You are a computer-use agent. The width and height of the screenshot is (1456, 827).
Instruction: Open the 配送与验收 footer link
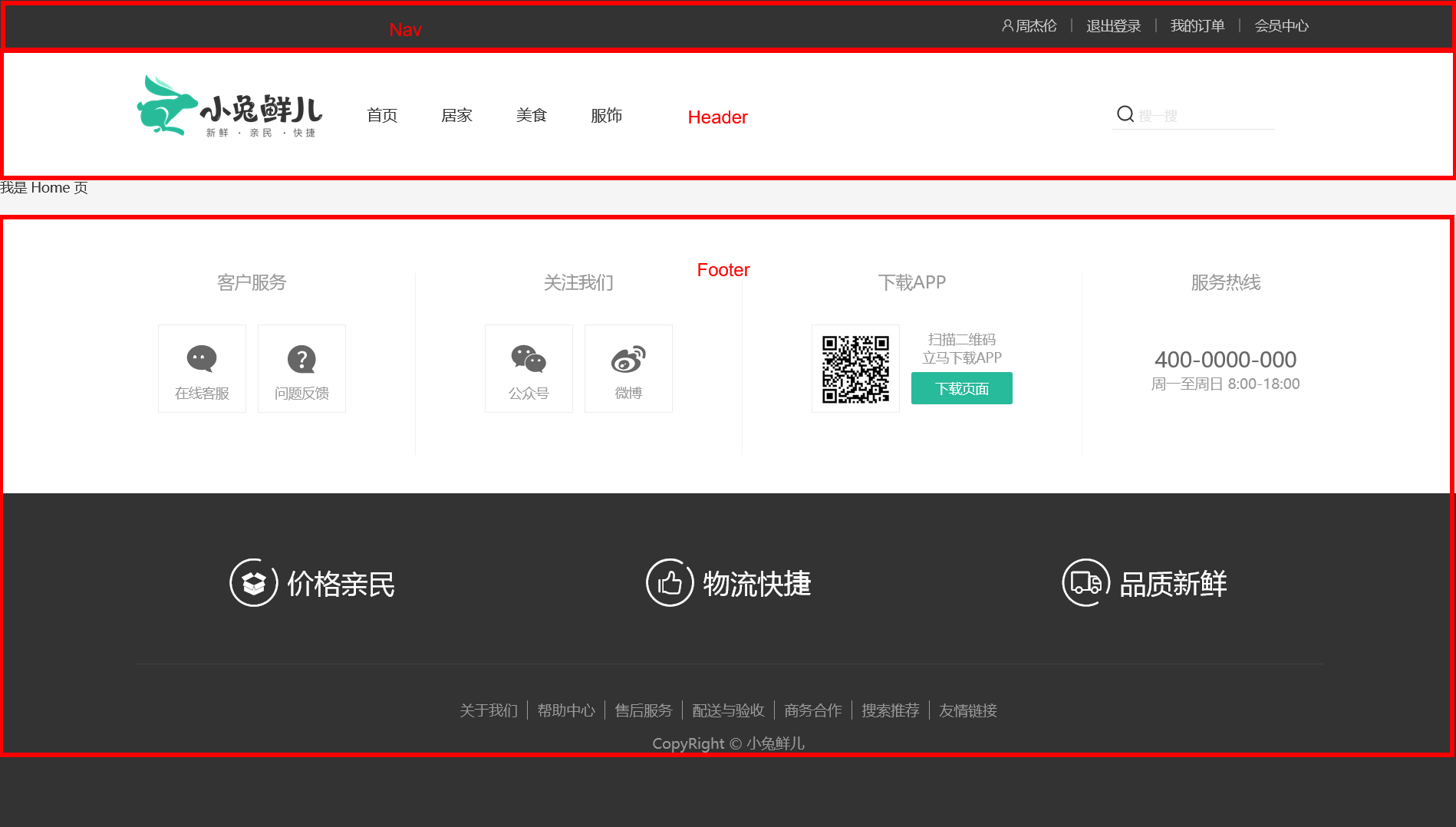pyautogui.click(x=729, y=710)
